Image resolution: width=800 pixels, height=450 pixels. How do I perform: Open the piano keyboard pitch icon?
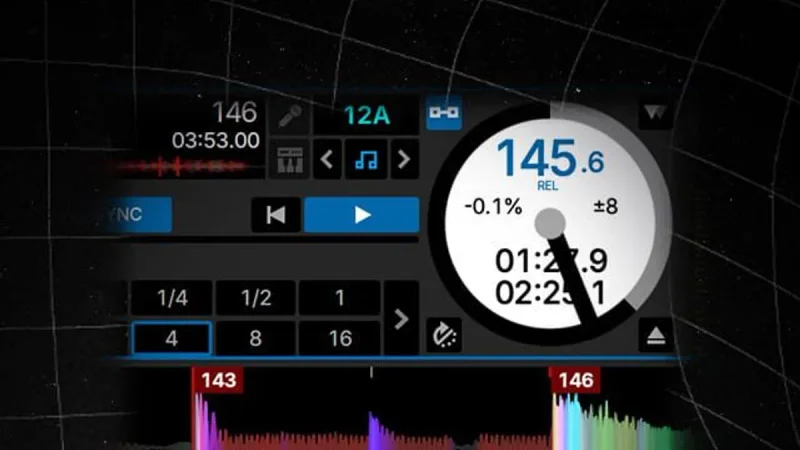click(290, 160)
